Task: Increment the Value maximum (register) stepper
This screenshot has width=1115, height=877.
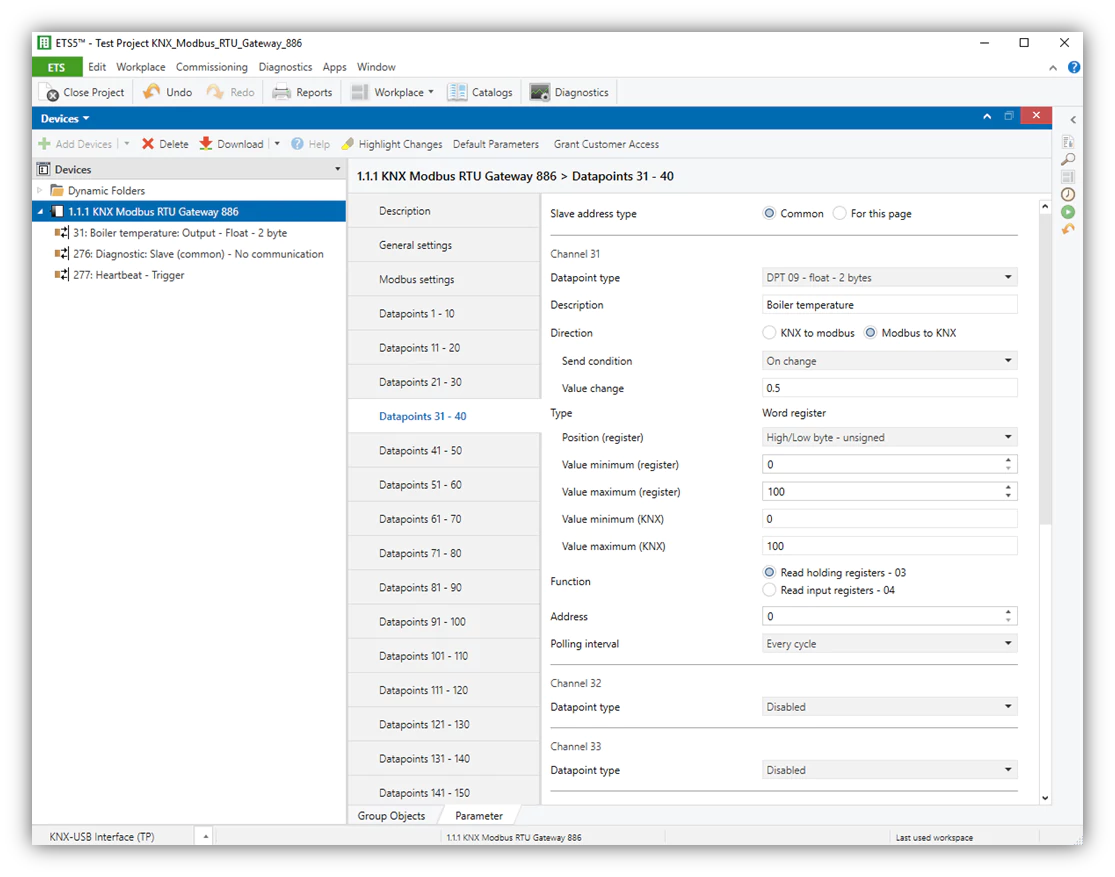Action: pyautogui.click(x=1008, y=487)
